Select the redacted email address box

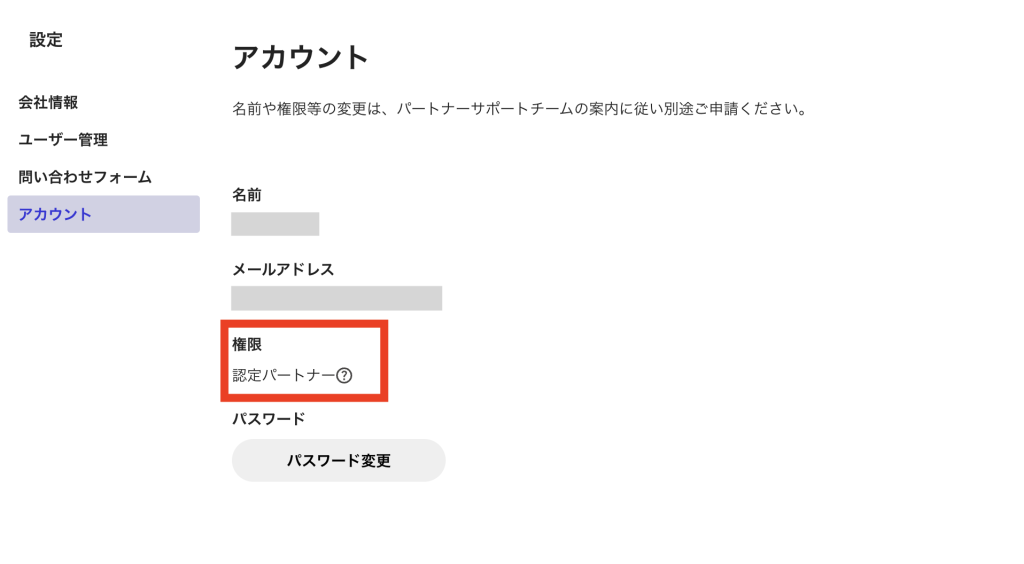coord(336,298)
